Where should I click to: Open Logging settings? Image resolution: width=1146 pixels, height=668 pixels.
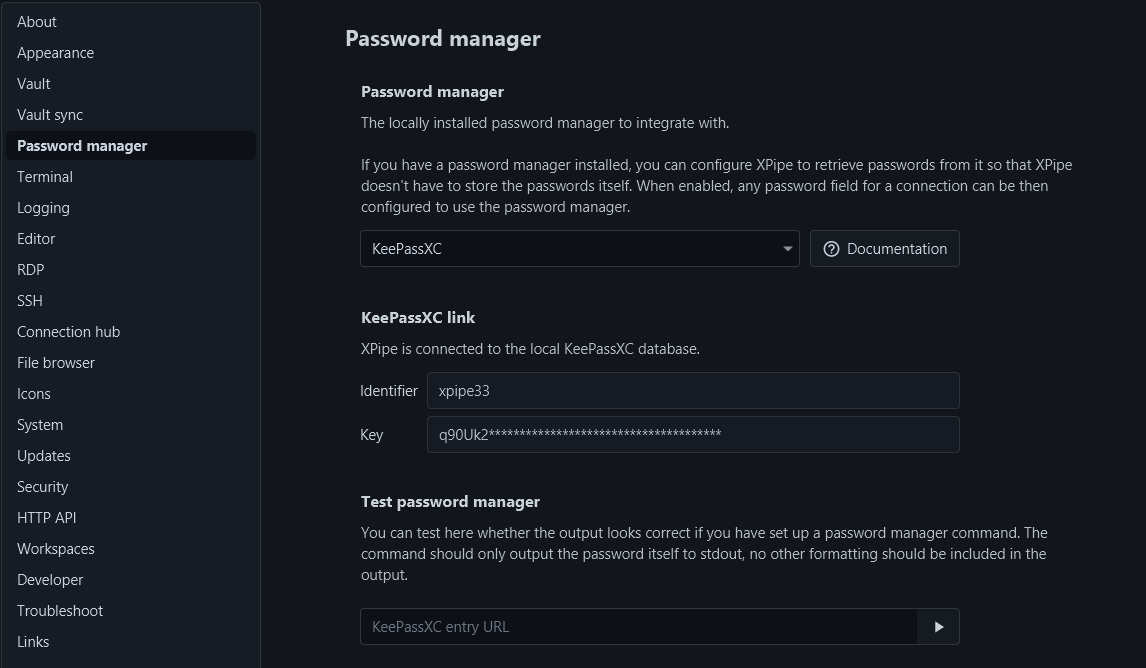click(x=130, y=208)
